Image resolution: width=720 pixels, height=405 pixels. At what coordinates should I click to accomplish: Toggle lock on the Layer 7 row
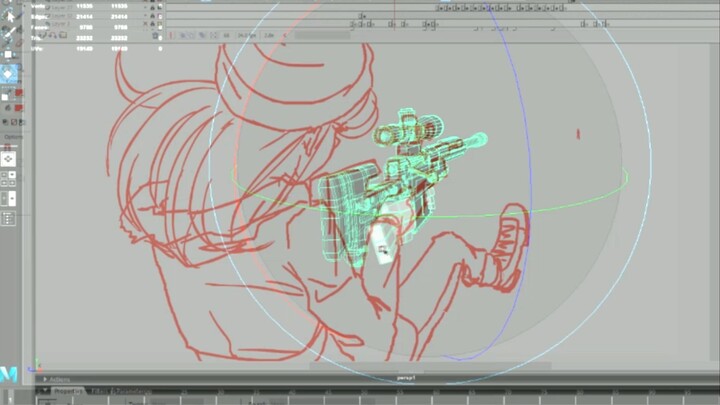click(152, 23)
